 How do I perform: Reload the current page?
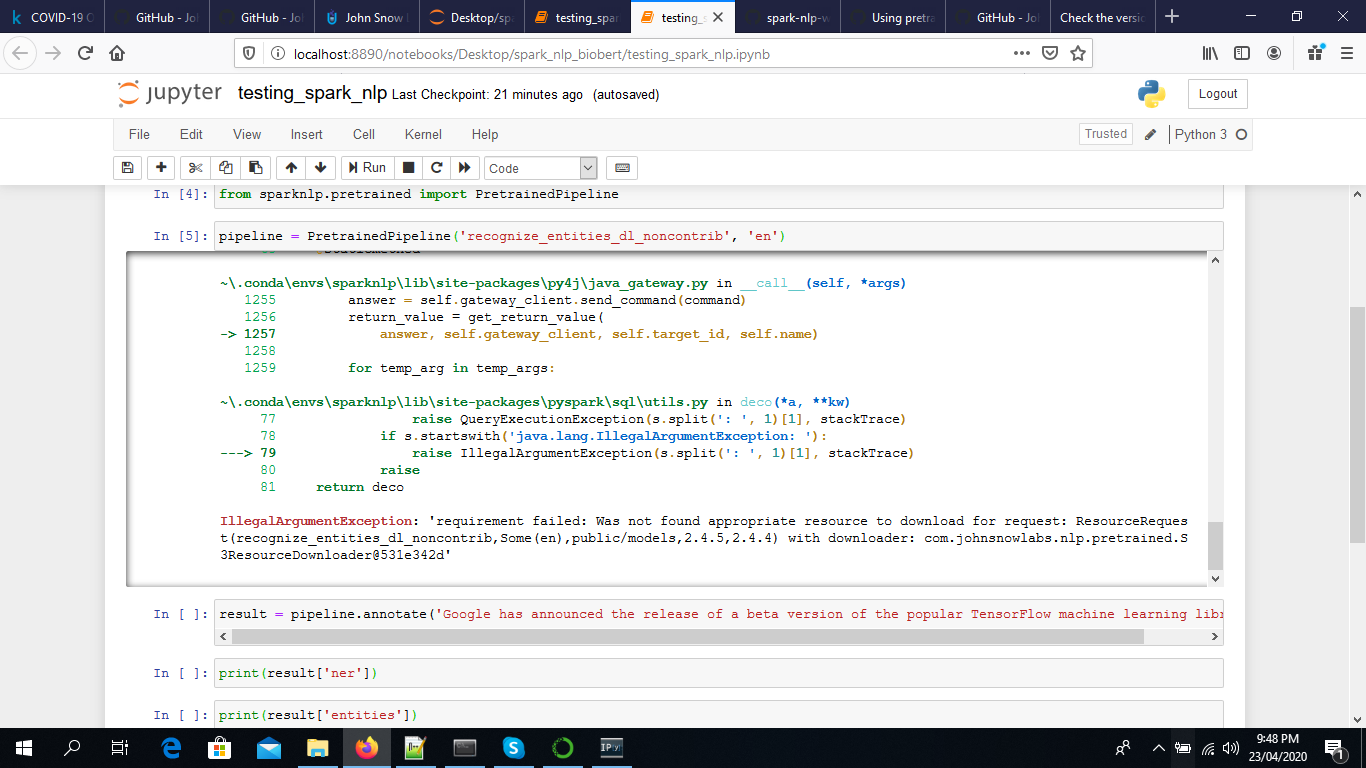pos(86,53)
